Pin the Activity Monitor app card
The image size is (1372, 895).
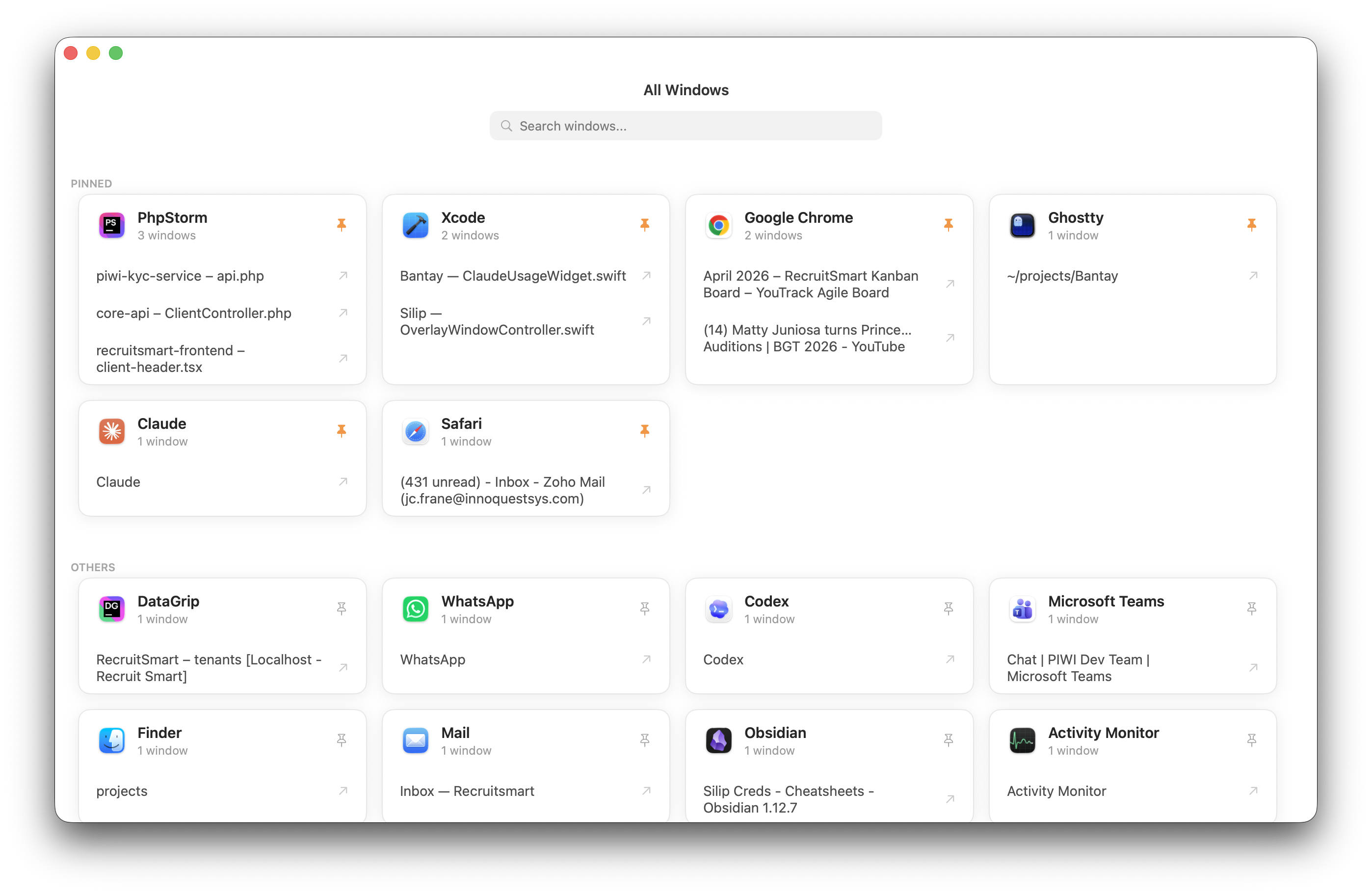1251,740
